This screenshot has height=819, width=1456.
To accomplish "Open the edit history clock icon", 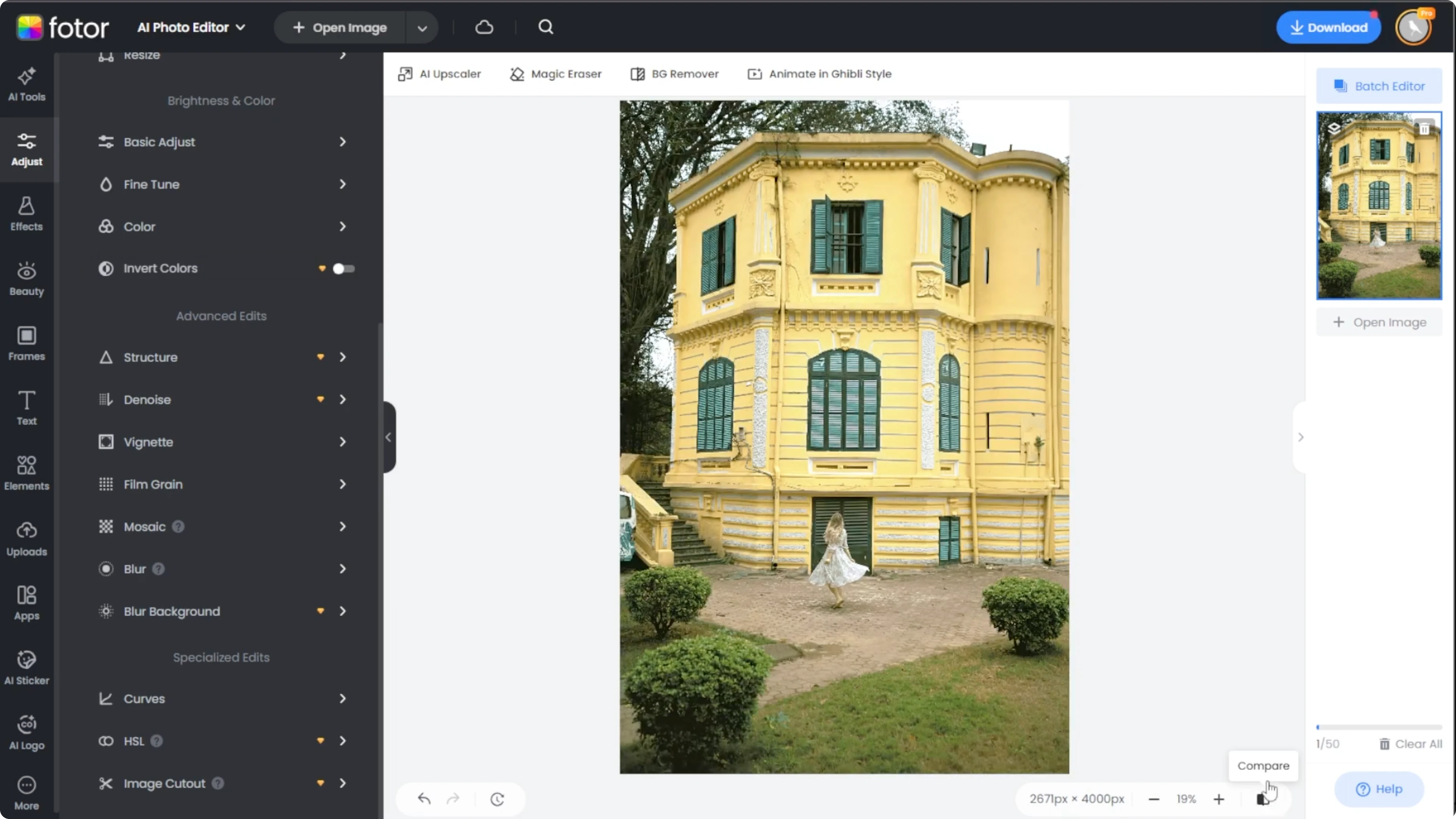I will [497, 799].
